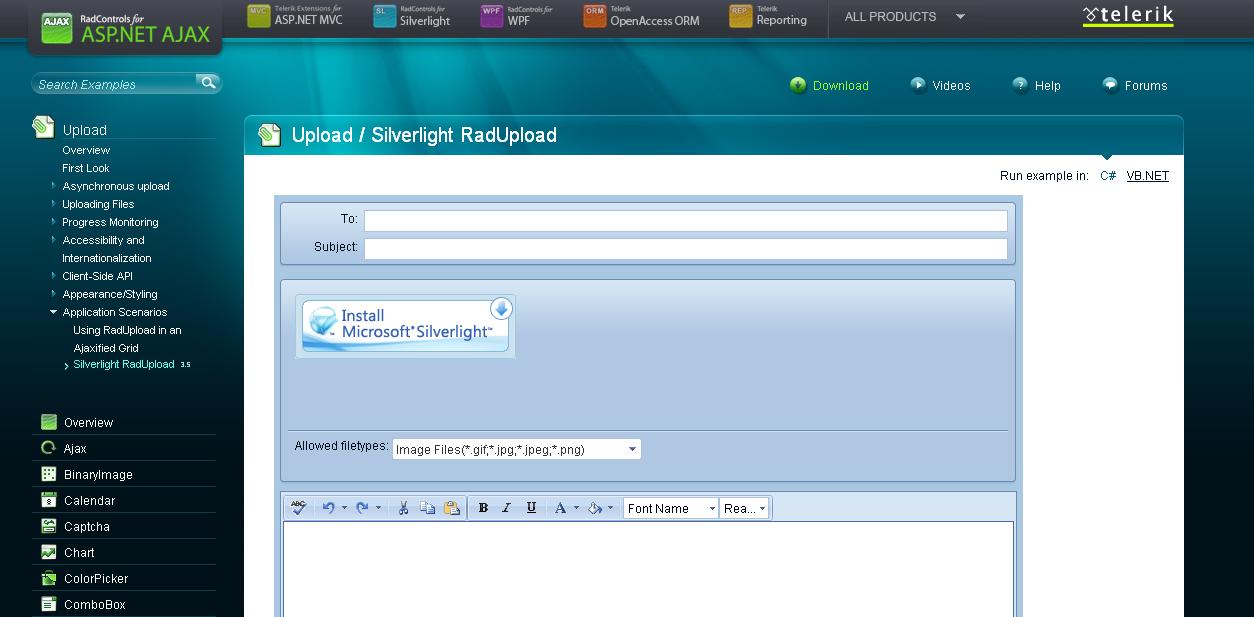Open the ALL PRODUCTS dropdown
1254x617 pixels.
click(905, 16)
